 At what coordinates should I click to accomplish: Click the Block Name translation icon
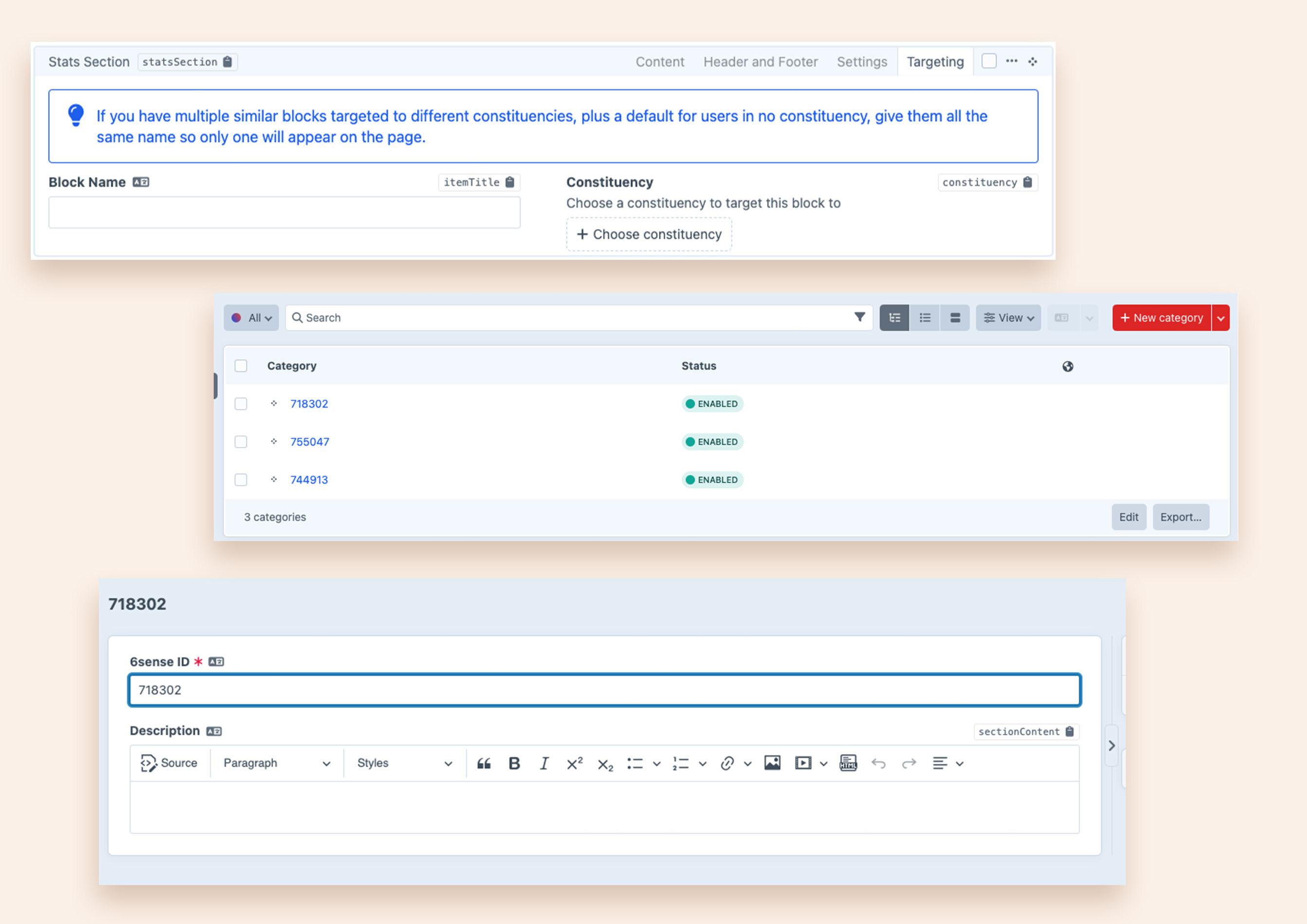coord(141,182)
